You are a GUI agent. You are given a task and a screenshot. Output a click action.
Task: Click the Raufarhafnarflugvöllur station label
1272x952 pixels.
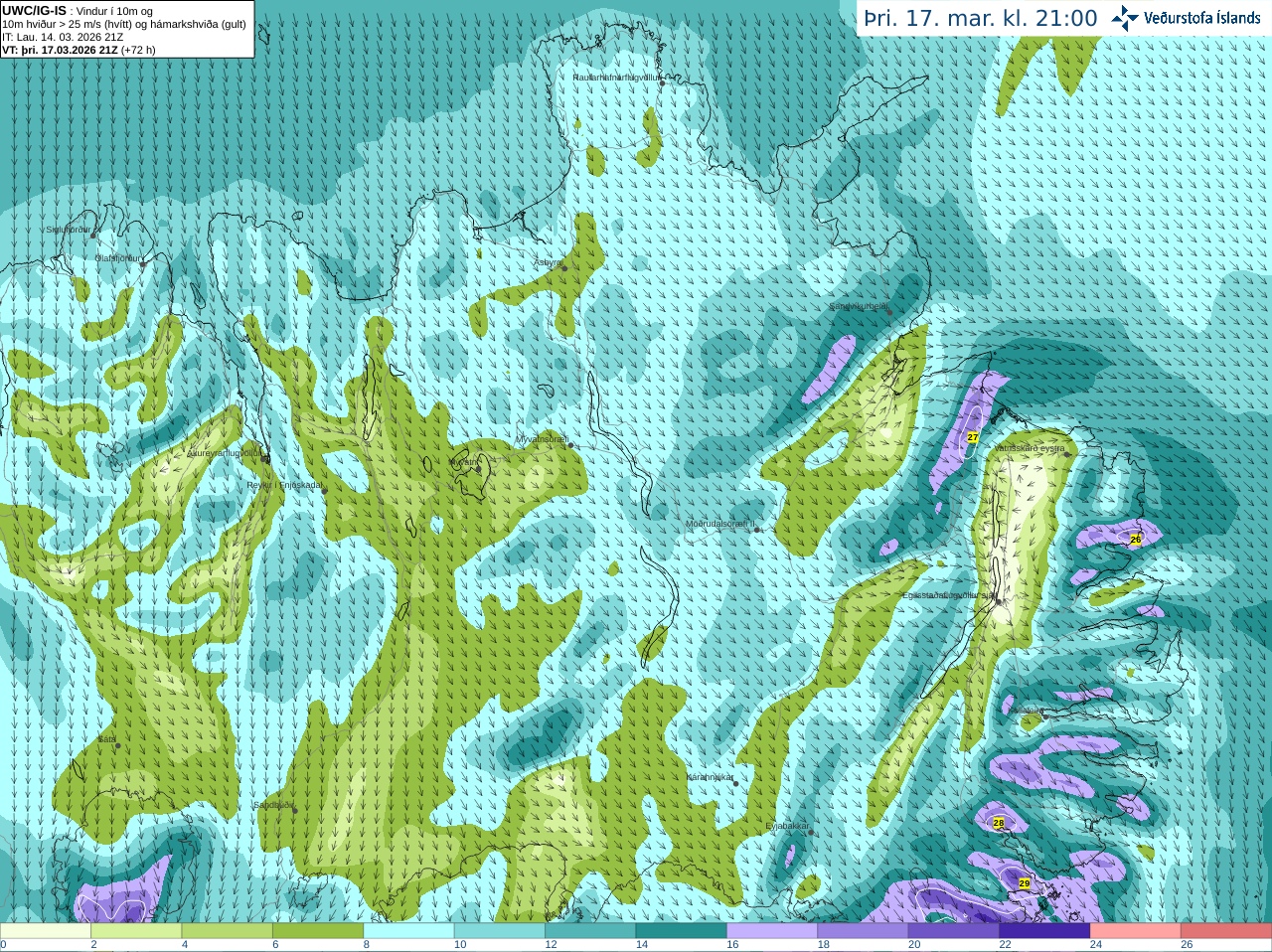tap(616, 77)
